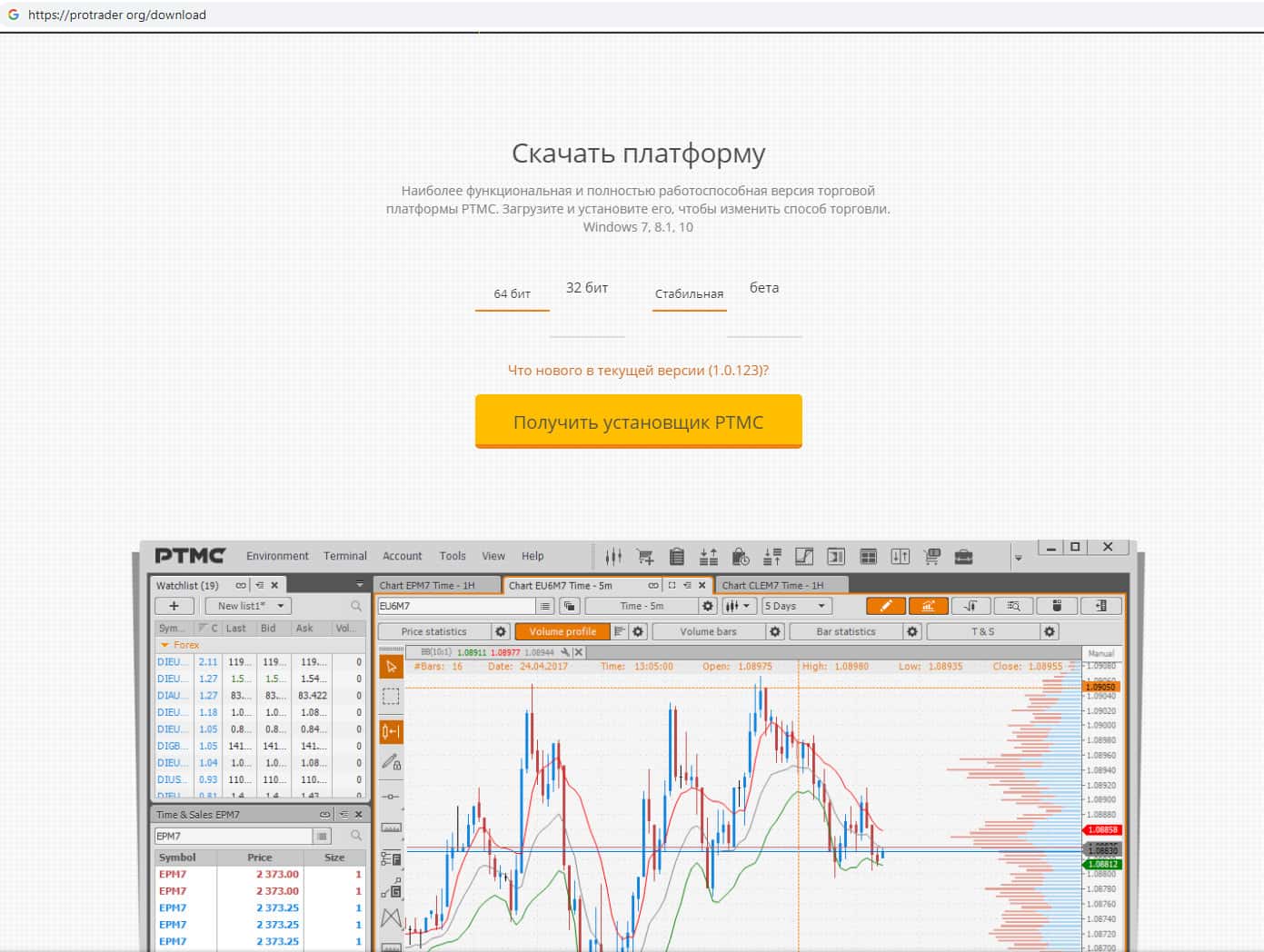
Task: Open the New list1 dropdown
Action: [248, 606]
